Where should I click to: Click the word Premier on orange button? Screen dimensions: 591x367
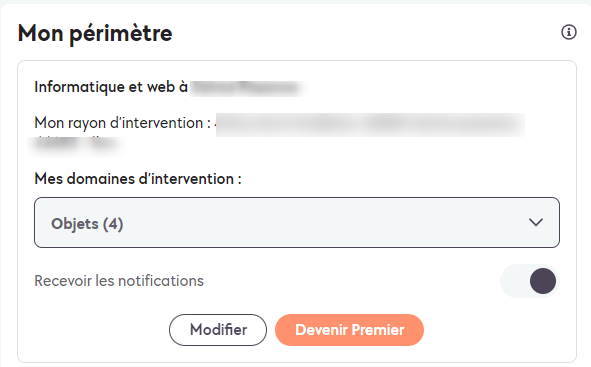point(378,330)
